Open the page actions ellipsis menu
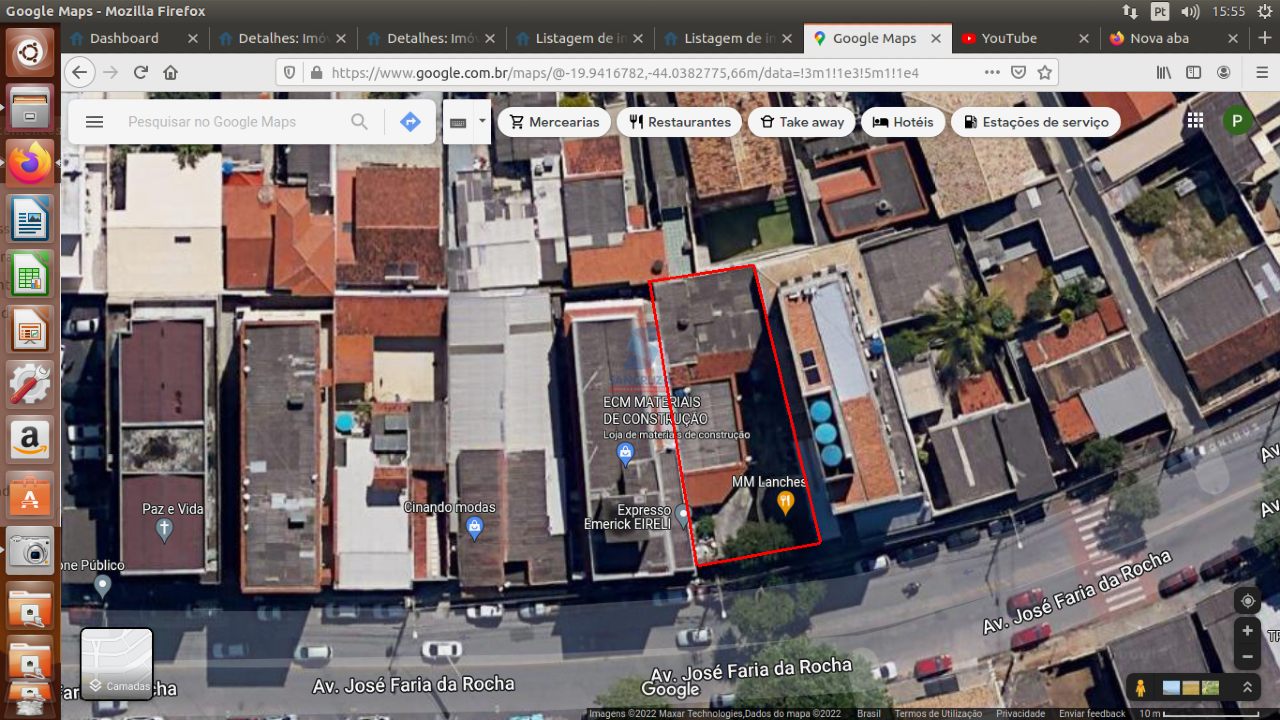The width and height of the screenshot is (1280, 720). click(x=992, y=71)
